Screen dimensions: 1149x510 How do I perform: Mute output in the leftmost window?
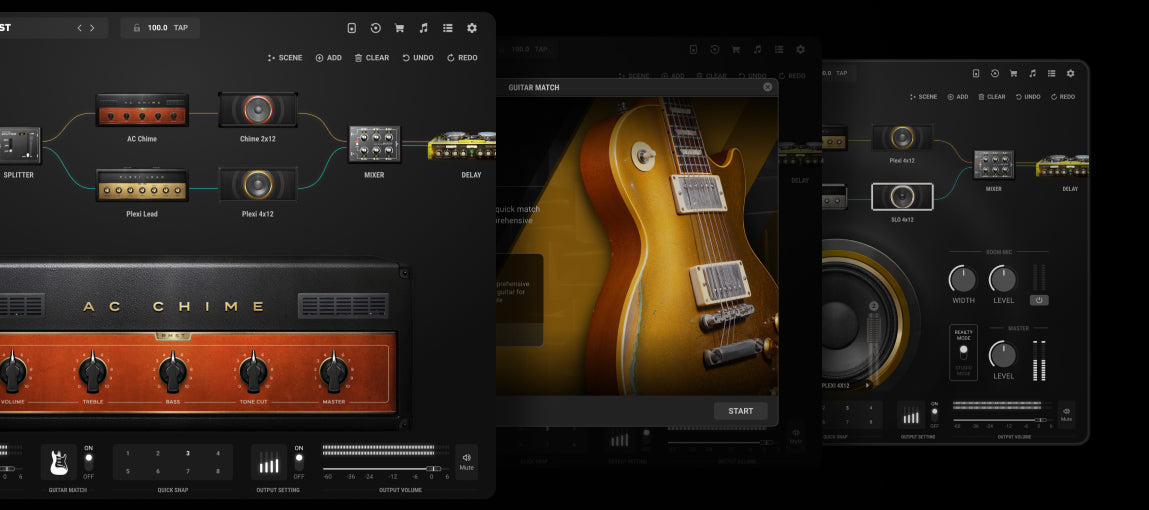point(466,461)
